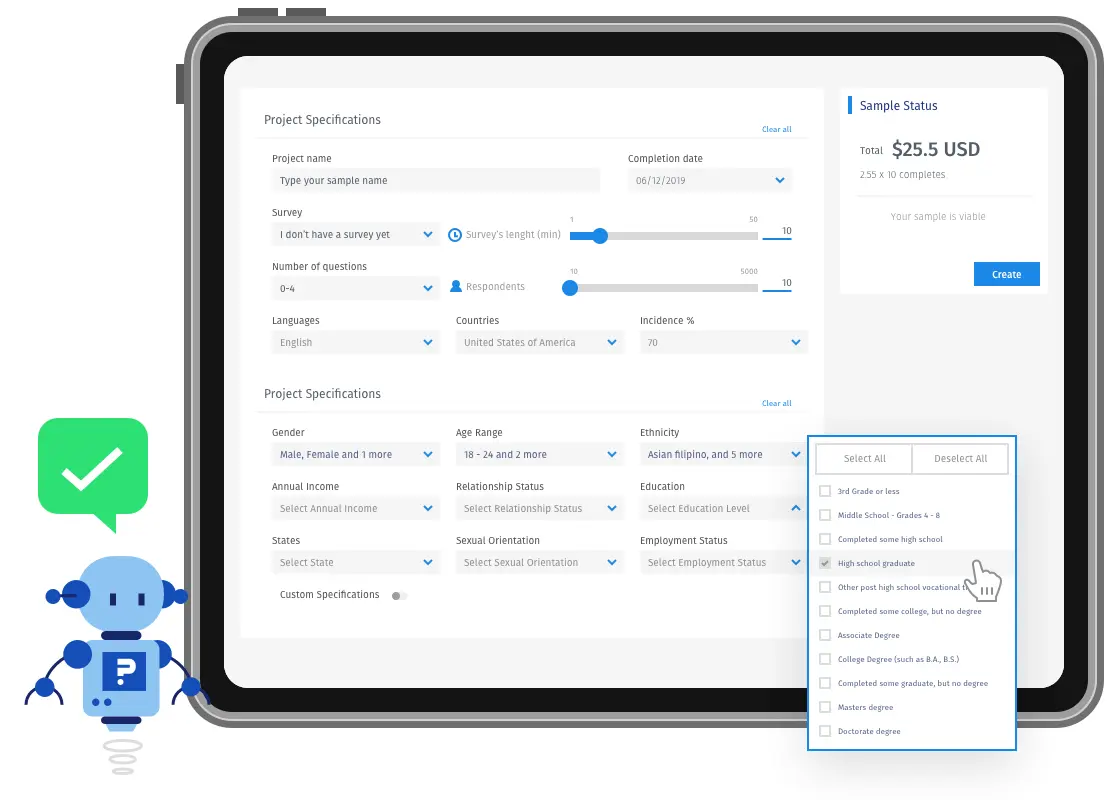Collapse the Education dropdown using its up chevron
Viewport: 1112px width, 800px height.
click(796, 509)
